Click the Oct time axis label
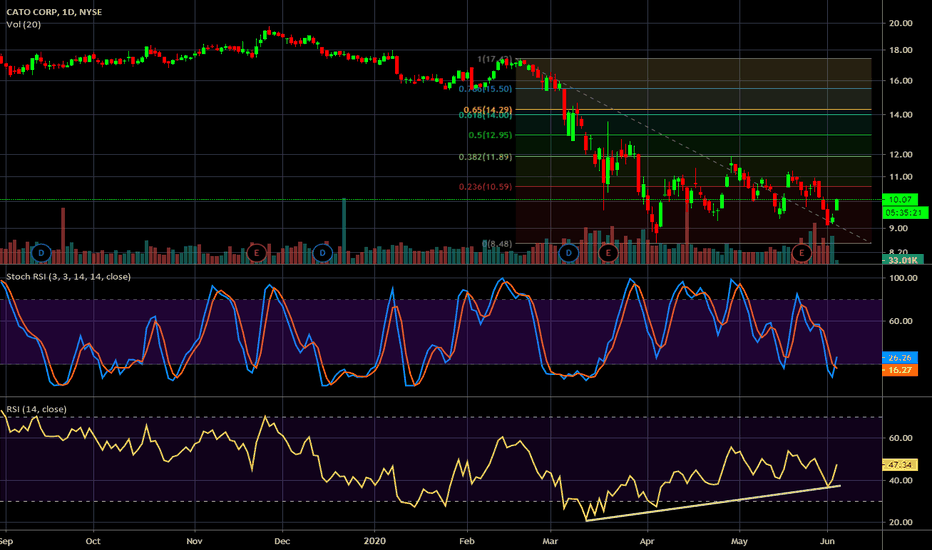 93,541
